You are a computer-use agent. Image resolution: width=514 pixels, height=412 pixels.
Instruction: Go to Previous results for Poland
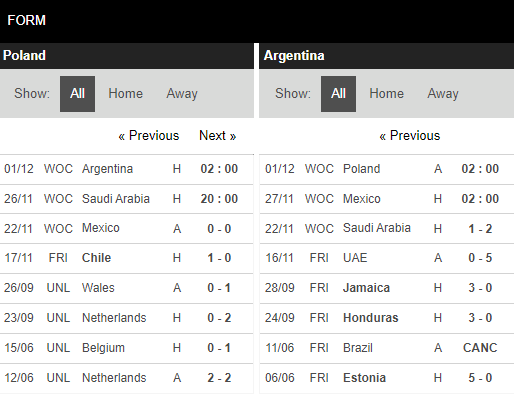149,136
